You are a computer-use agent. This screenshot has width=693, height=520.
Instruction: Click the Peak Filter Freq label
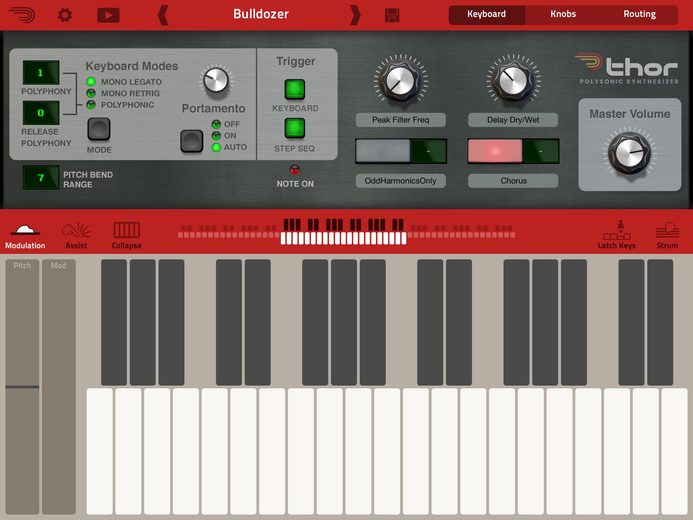(400, 120)
